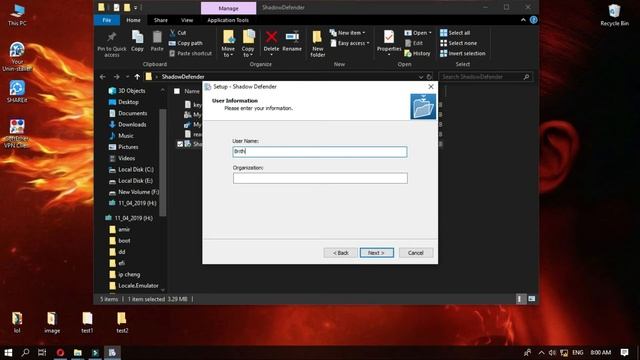Click the red Delete icon
This screenshot has width=640, height=360.
271,37
